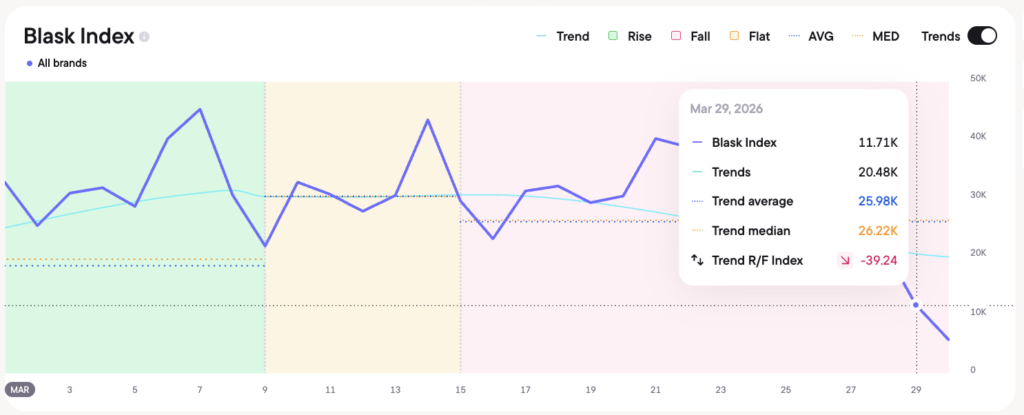Click the 15 date label on x-axis
This screenshot has height=415, width=1024.
click(x=460, y=389)
